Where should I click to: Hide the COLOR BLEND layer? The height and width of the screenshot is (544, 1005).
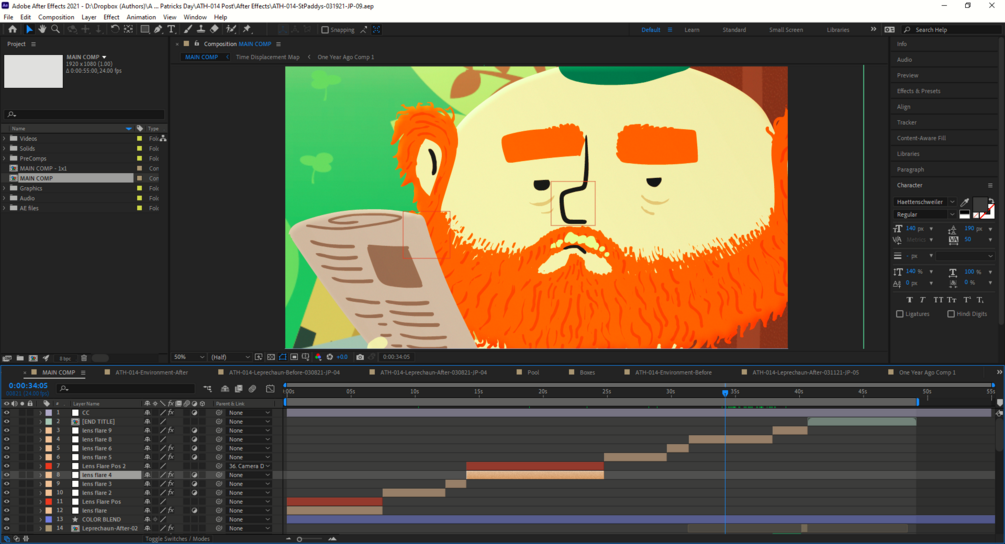(x=6, y=519)
